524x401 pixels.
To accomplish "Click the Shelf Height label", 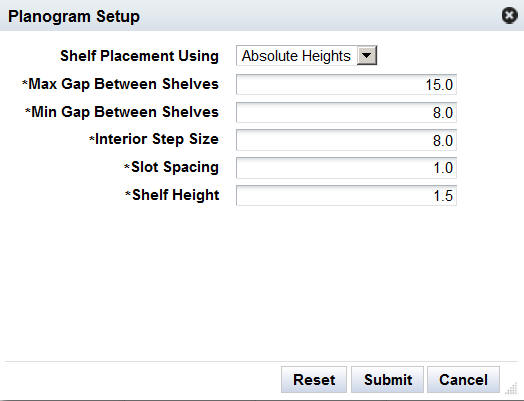I will 176,195.
